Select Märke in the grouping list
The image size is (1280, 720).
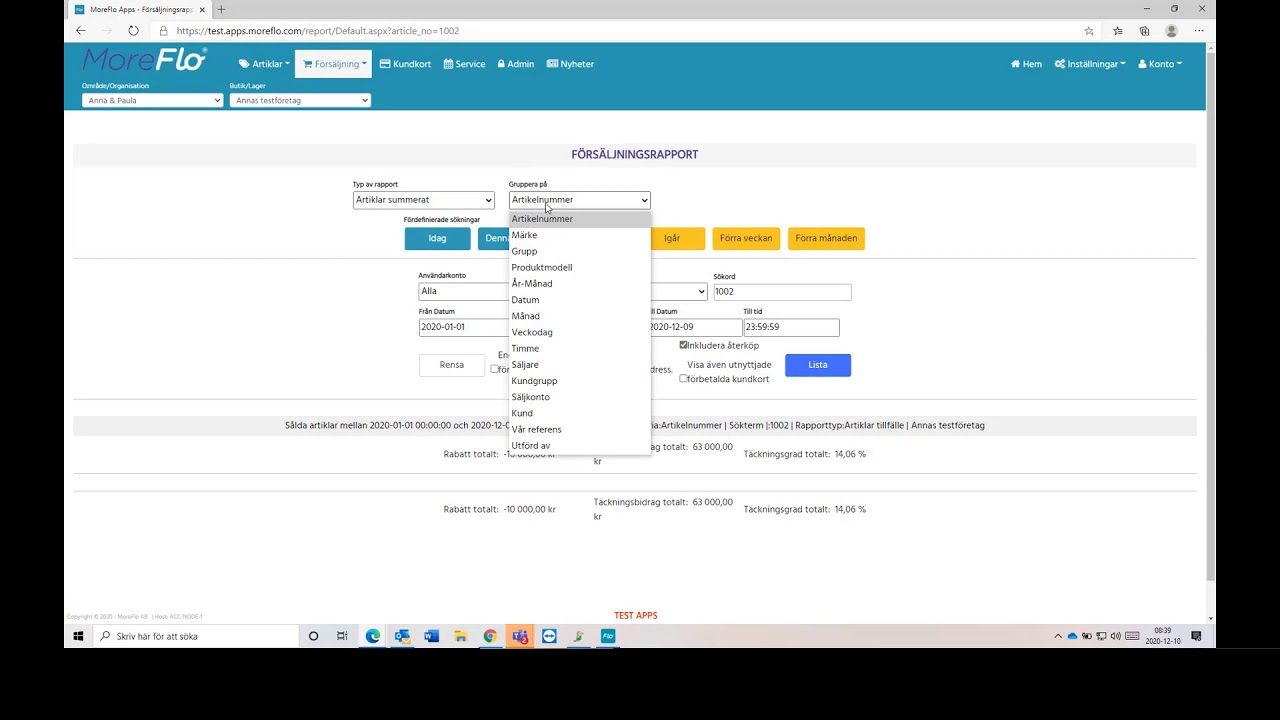tap(580, 235)
